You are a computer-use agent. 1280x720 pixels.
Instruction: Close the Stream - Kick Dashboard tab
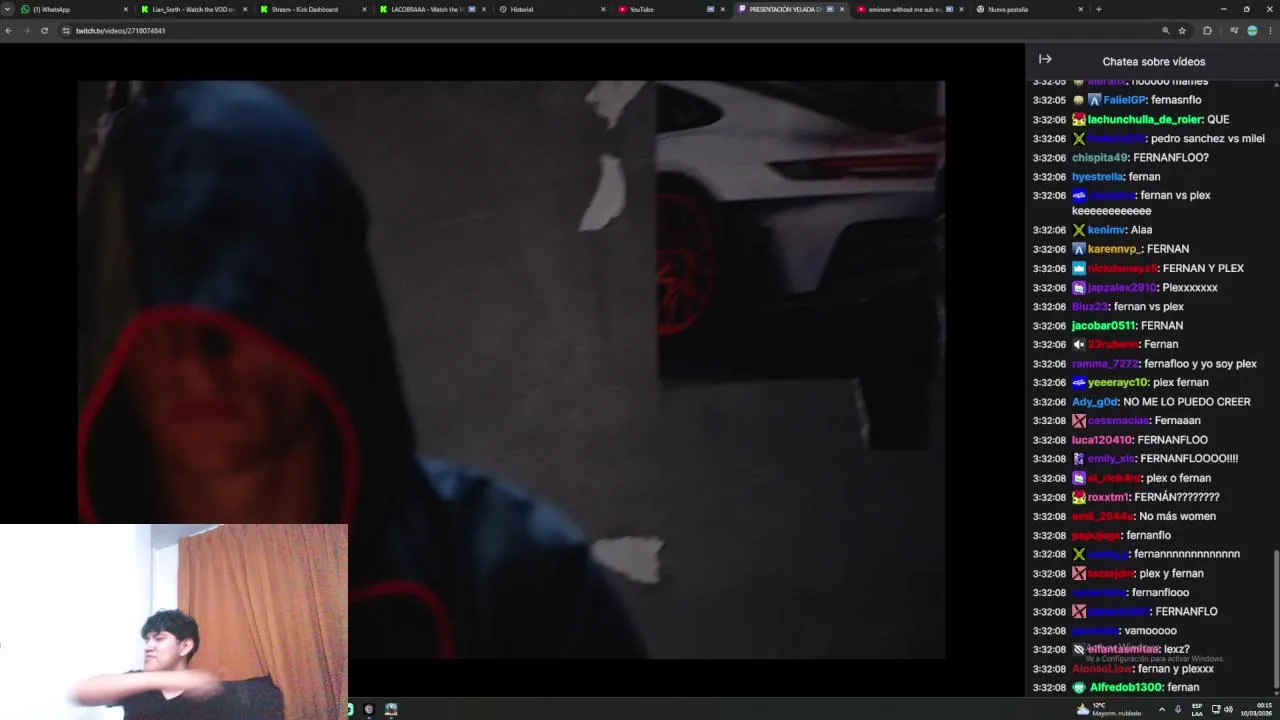tap(364, 9)
